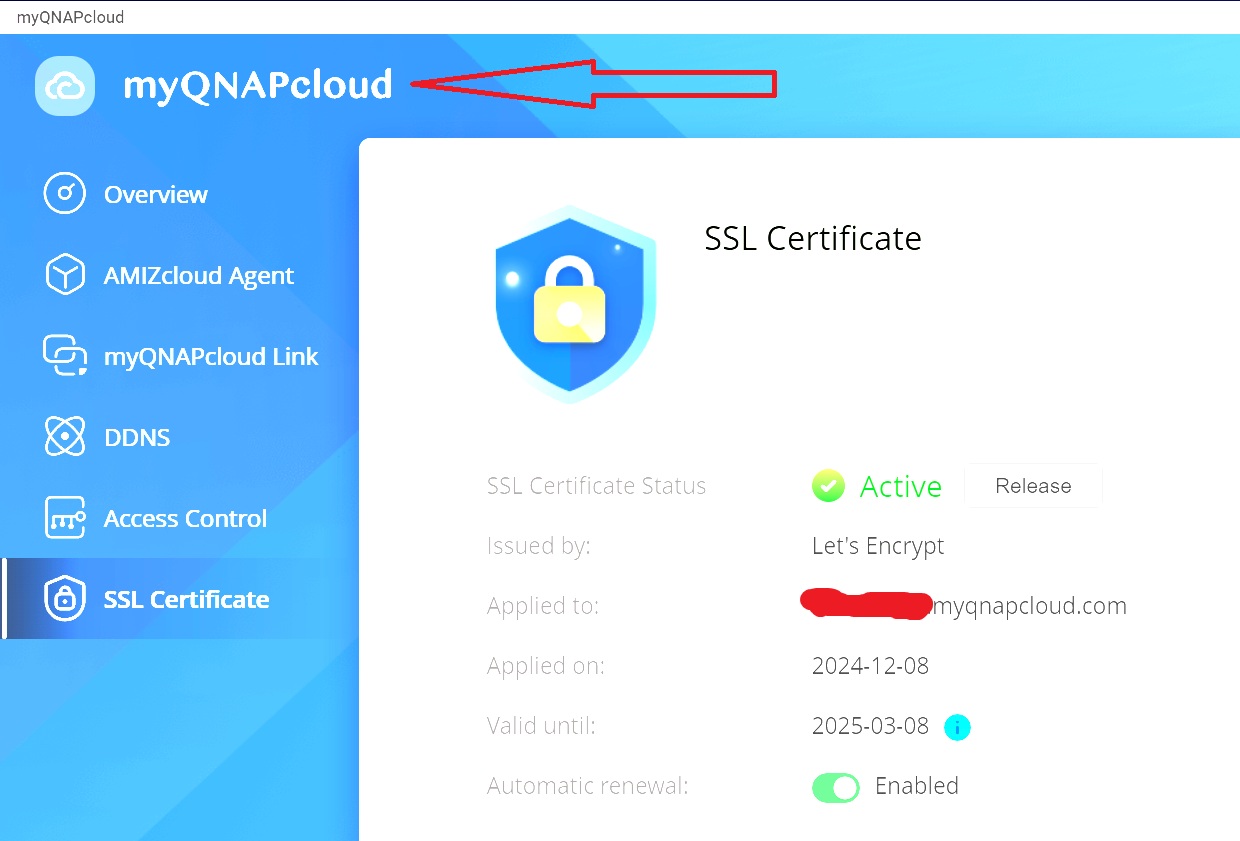The height and width of the screenshot is (841, 1240).
Task: Click the green Active status checkmark icon
Action: [827, 486]
